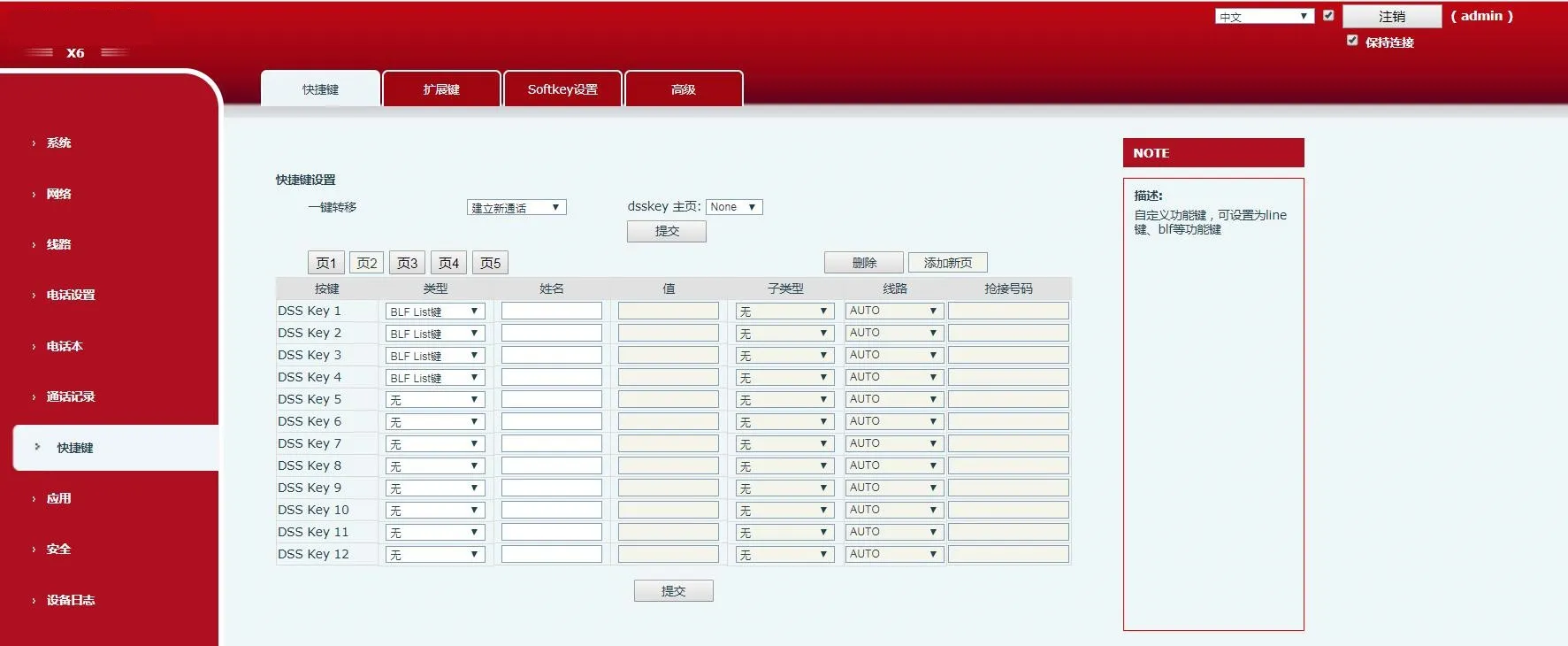
Task: Expand the 一键转移 建立新通话 dropdown
Action: coord(516,208)
